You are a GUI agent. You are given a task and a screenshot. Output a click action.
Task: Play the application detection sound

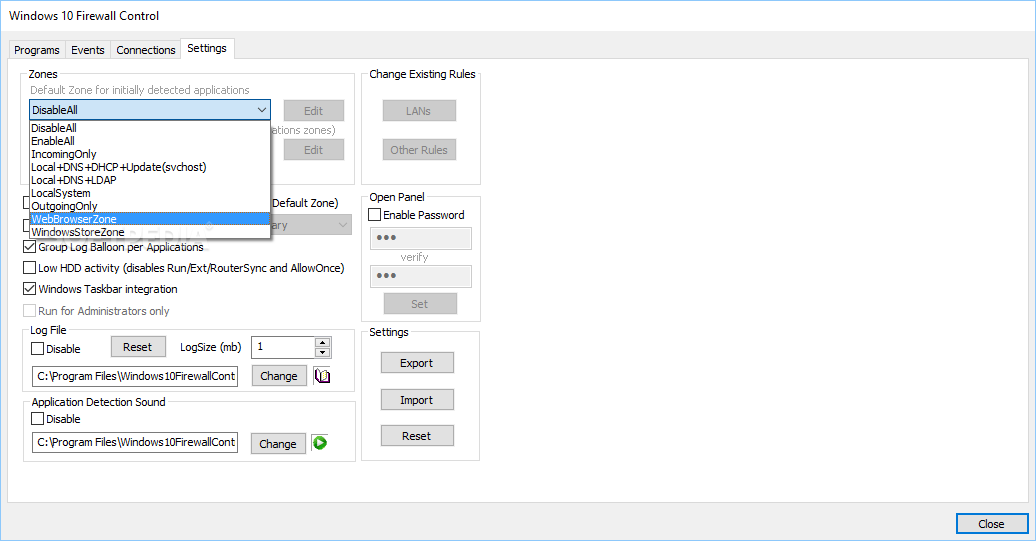coord(320,443)
